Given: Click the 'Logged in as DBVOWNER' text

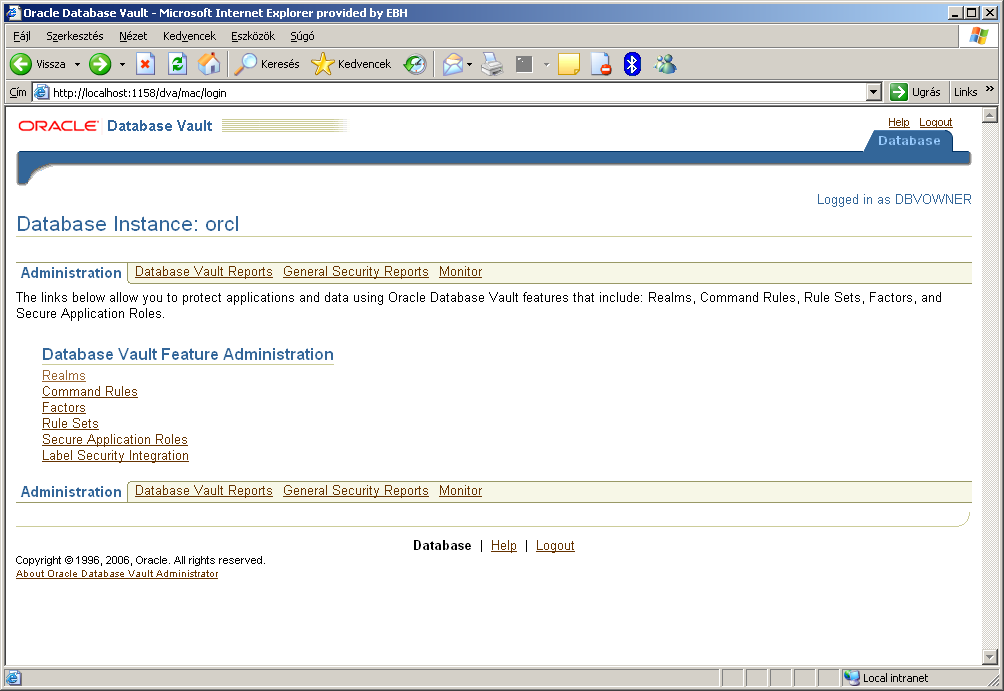Looking at the screenshot, I should [894, 199].
